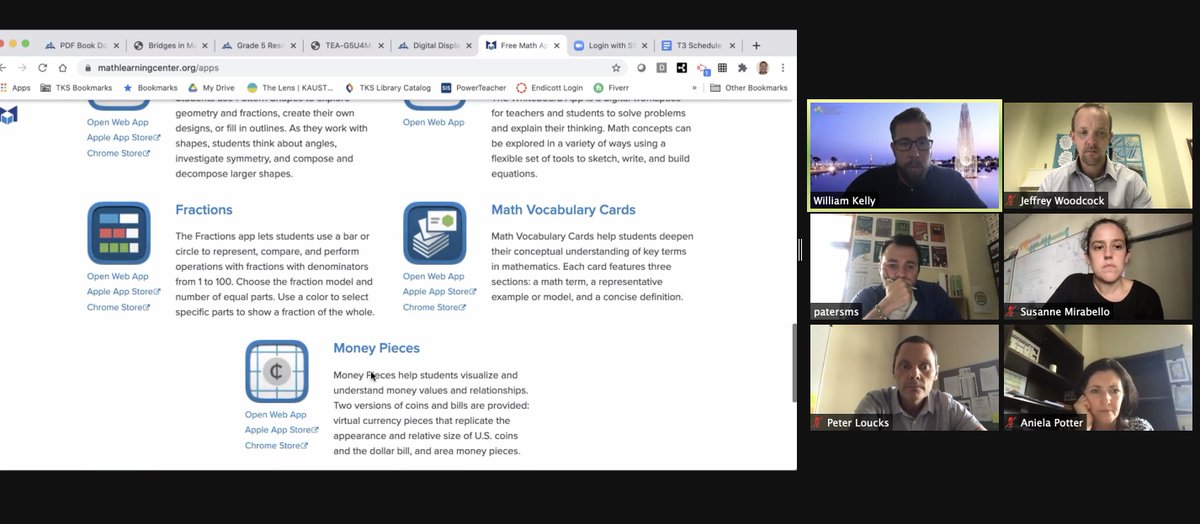
Task: Select the patersms video tile
Action: pyautogui.click(x=904, y=266)
